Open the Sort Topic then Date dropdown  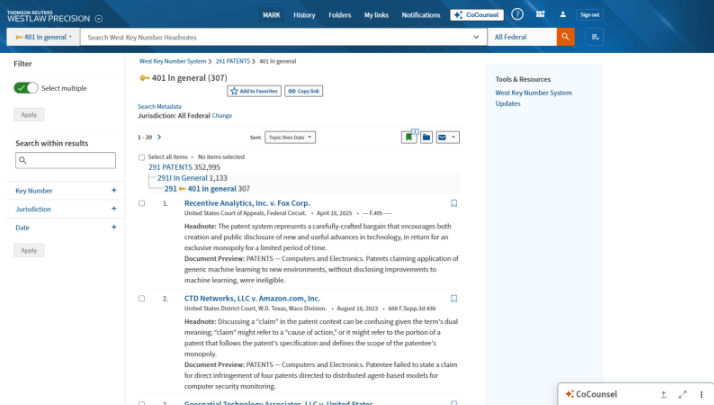pos(290,137)
